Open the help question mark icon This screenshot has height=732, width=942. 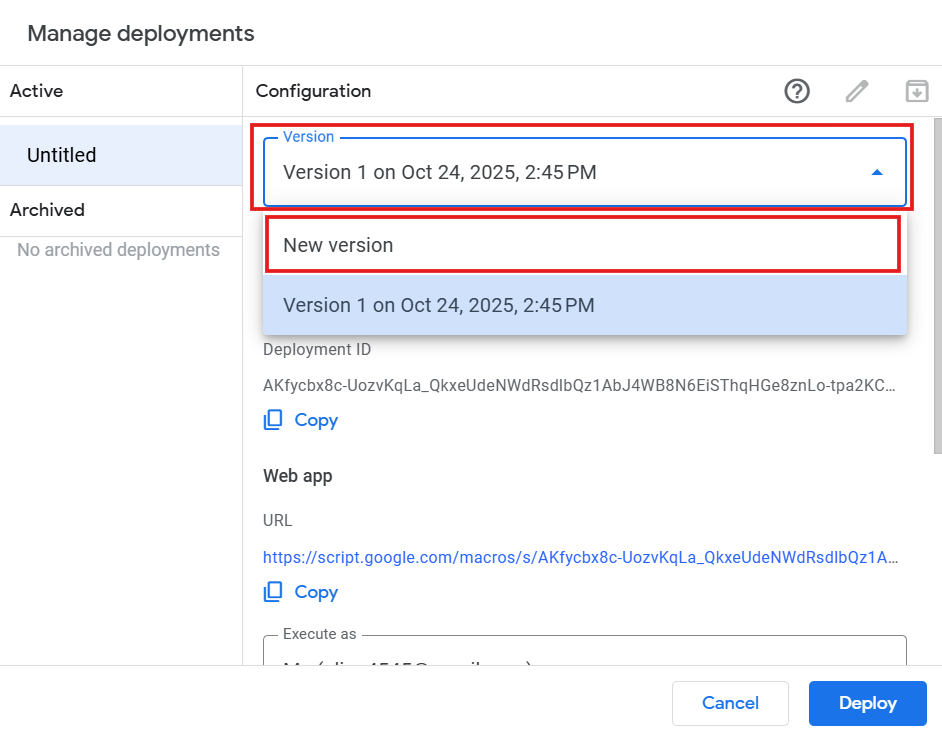pos(797,91)
